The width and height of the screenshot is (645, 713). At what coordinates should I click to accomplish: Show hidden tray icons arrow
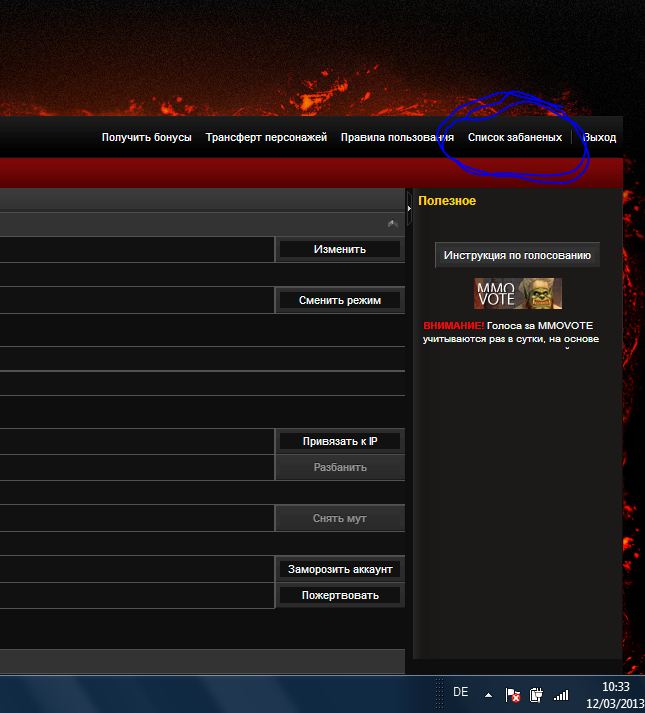488,695
